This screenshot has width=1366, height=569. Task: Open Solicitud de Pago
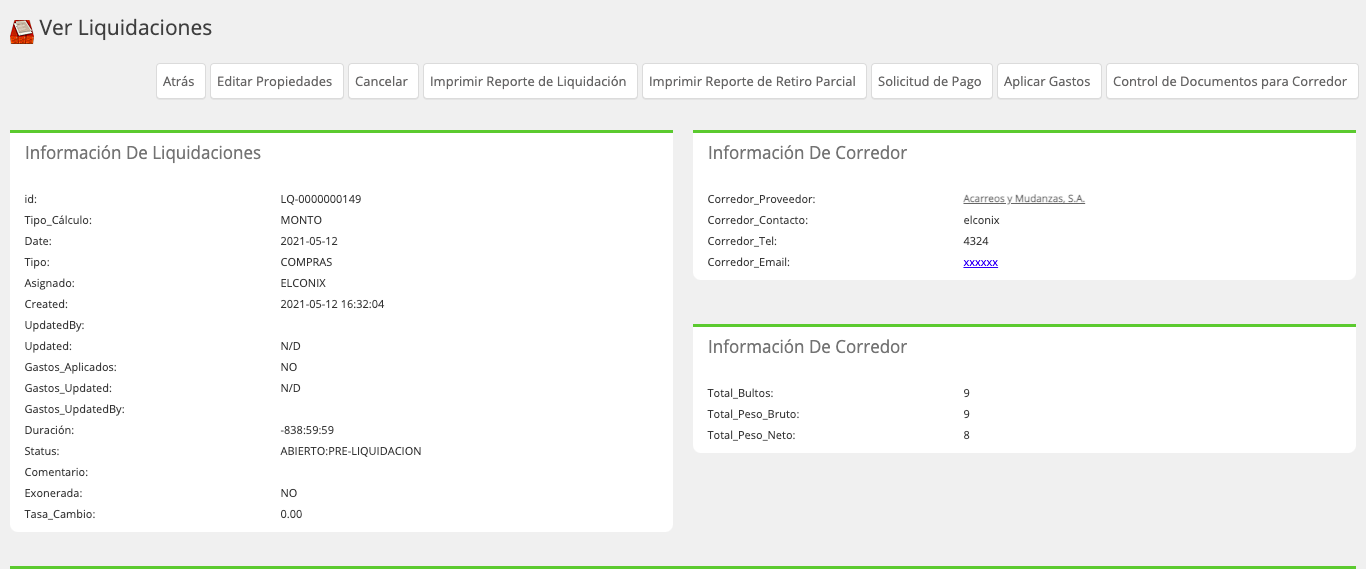click(930, 81)
